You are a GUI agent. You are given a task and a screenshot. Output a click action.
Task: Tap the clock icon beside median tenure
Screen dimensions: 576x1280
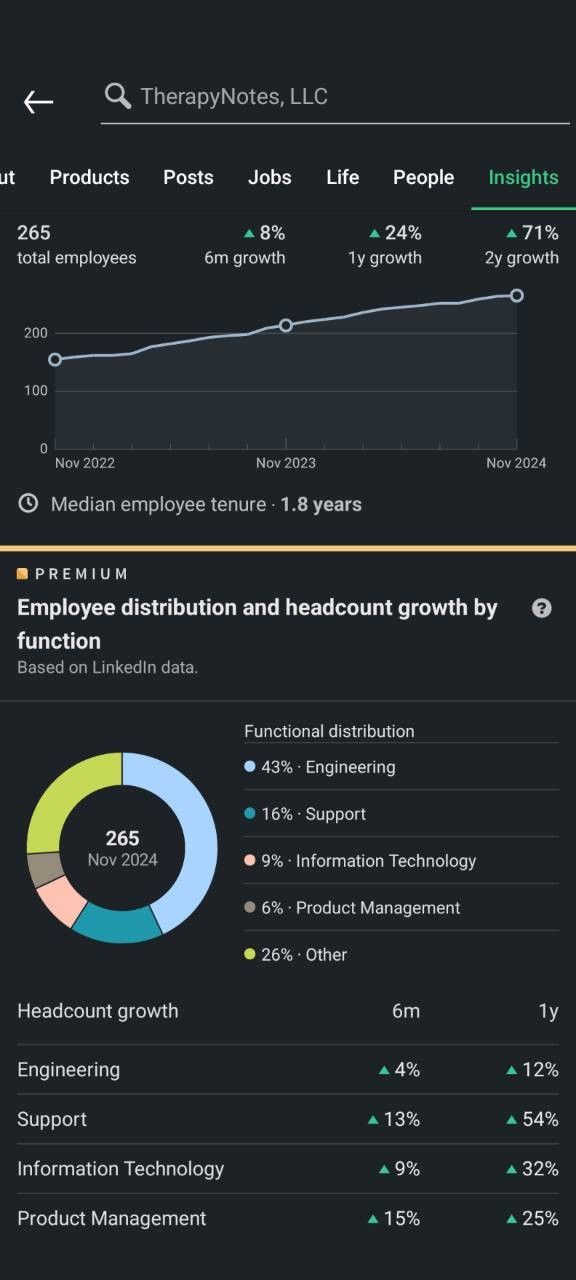coord(28,503)
